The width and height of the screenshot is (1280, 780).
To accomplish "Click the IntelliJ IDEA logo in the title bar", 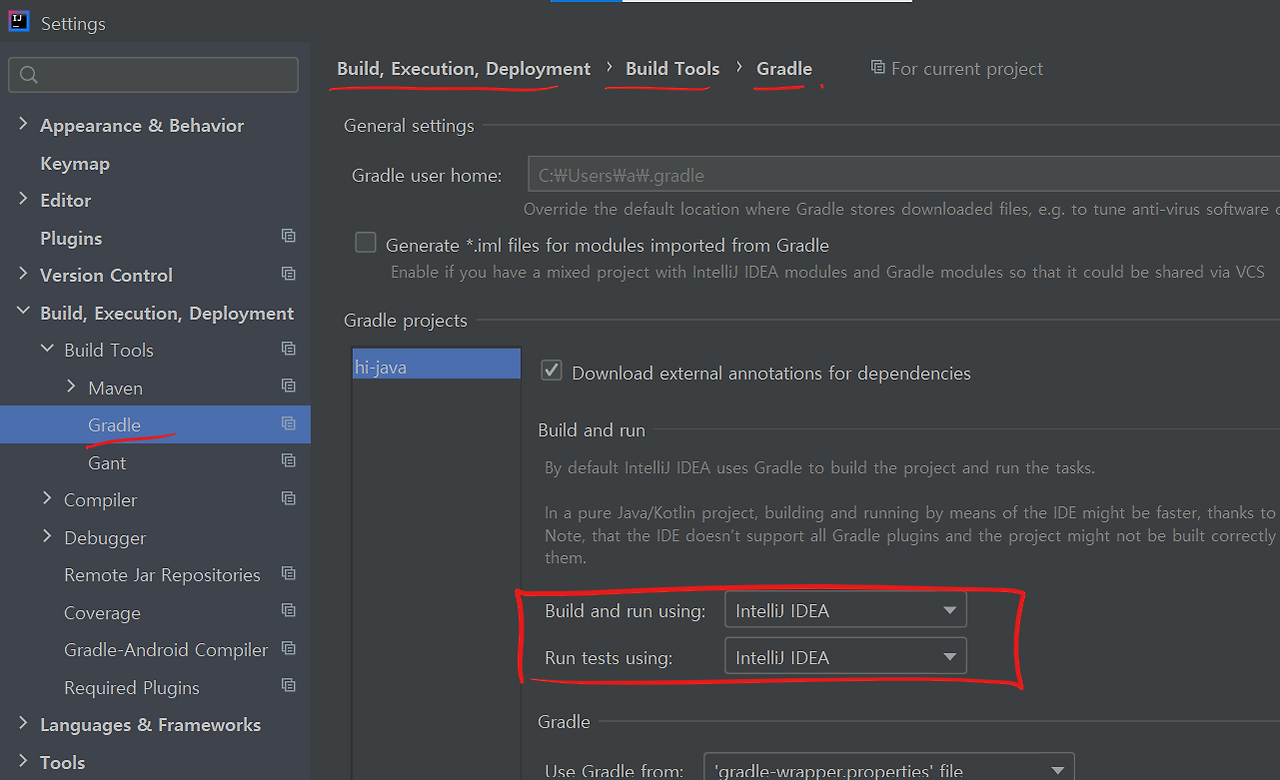I will pos(18,22).
